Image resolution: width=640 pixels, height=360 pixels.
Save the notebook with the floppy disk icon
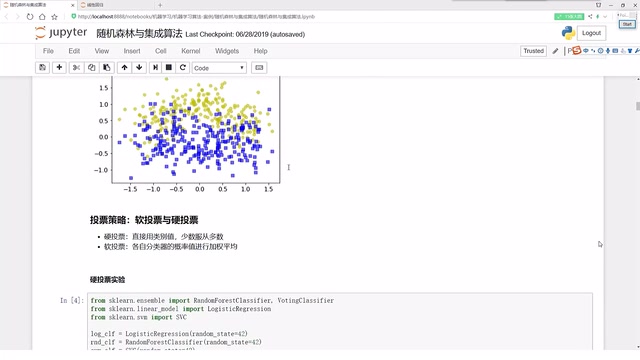[42, 68]
